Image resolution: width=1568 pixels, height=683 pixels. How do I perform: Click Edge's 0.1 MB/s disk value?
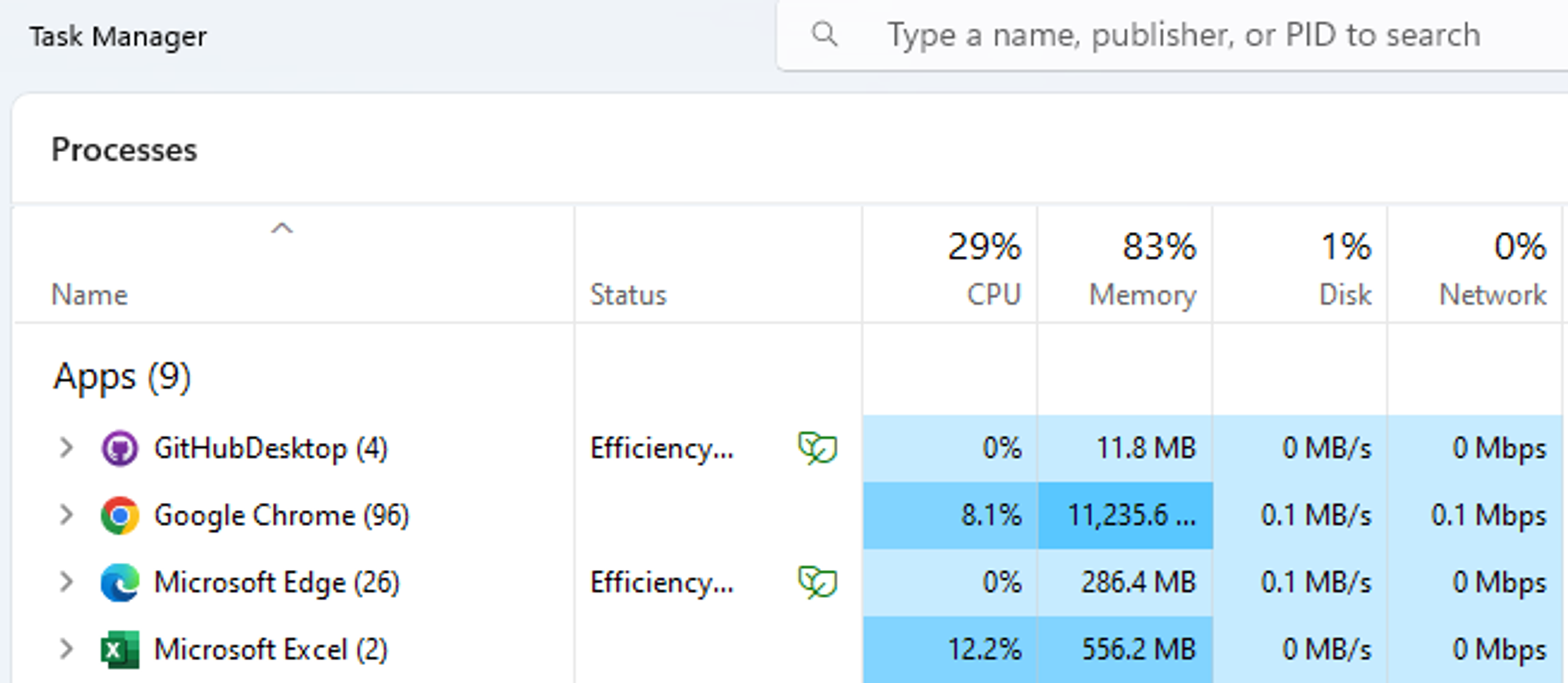pyautogui.click(x=1316, y=583)
